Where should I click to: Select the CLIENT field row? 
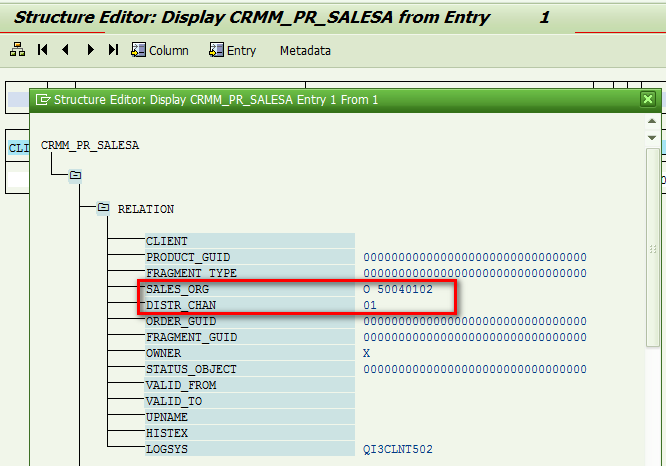coord(250,241)
